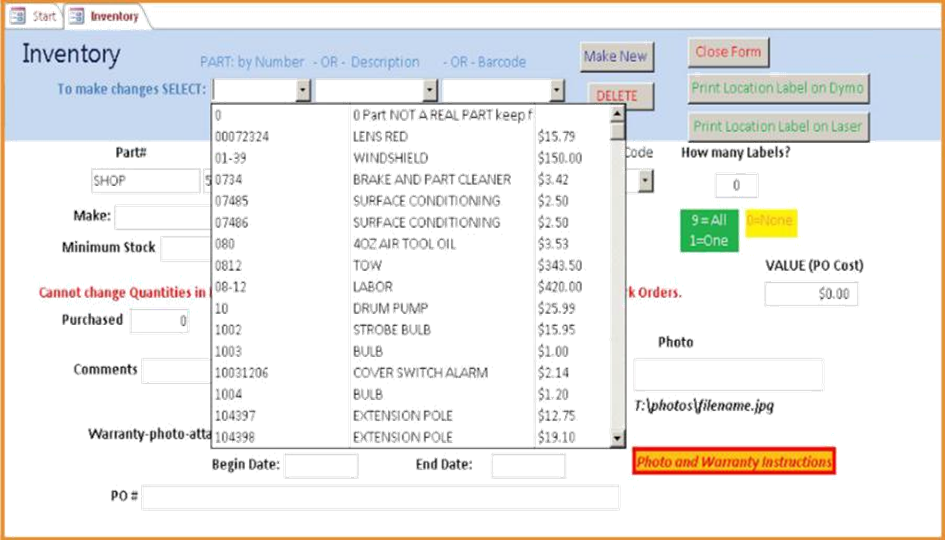The width and height of the screenshot is (945, 540).
Task: Click the Photo filename field
Action: coord(728,374)
